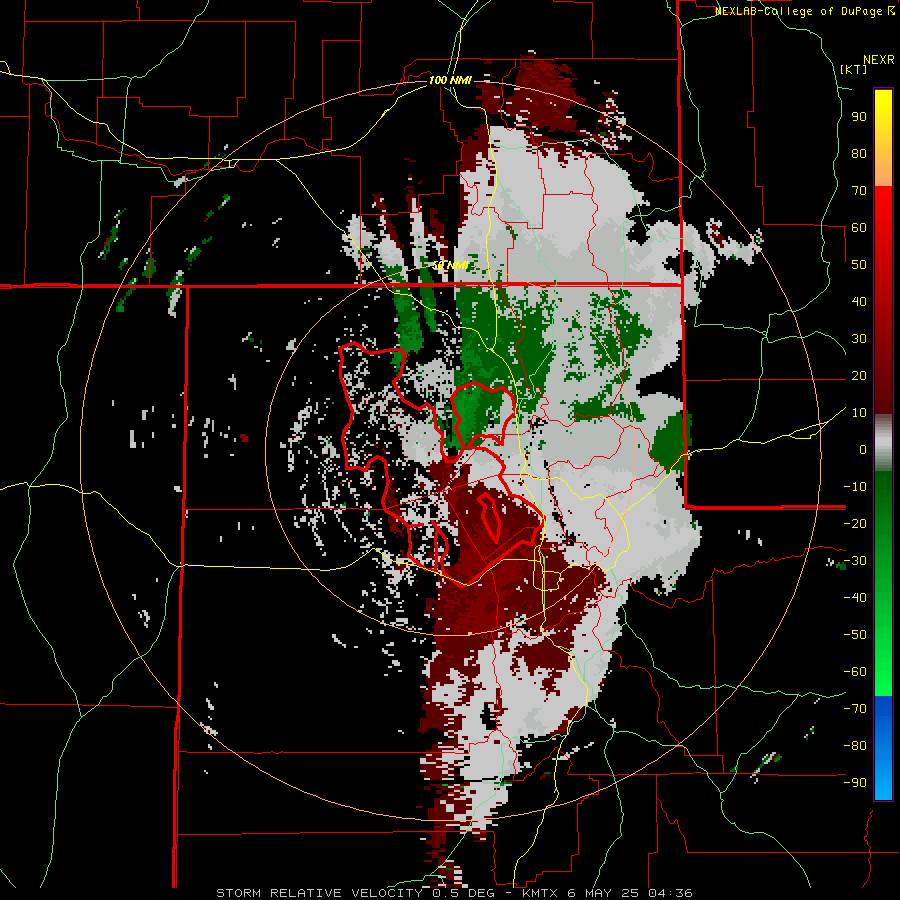Click the 100 NMI range ring label

pos(450,80)
